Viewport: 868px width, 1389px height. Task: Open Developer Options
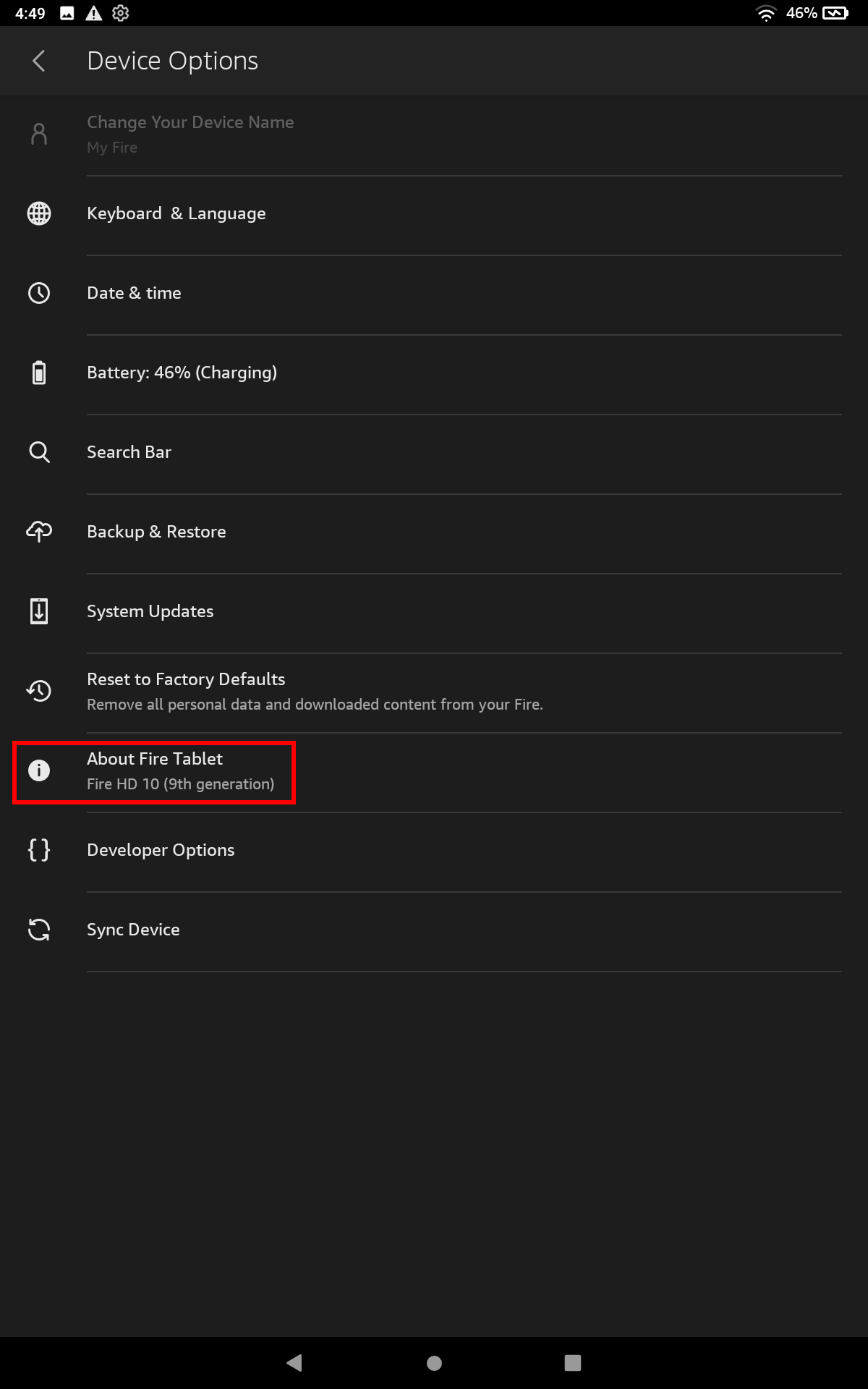click(x=434, y=851)
